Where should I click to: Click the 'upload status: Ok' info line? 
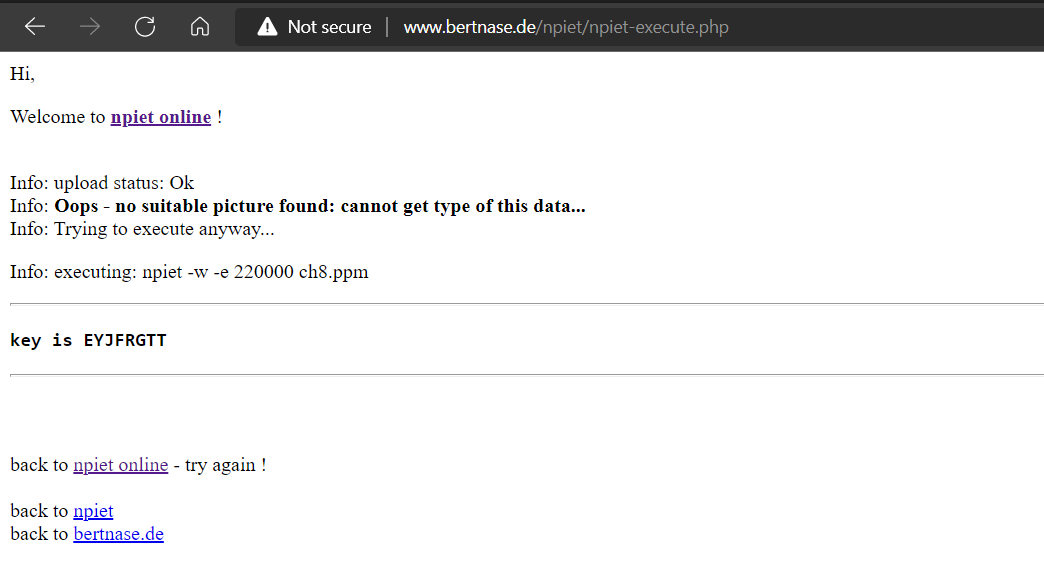click(124, 183)
